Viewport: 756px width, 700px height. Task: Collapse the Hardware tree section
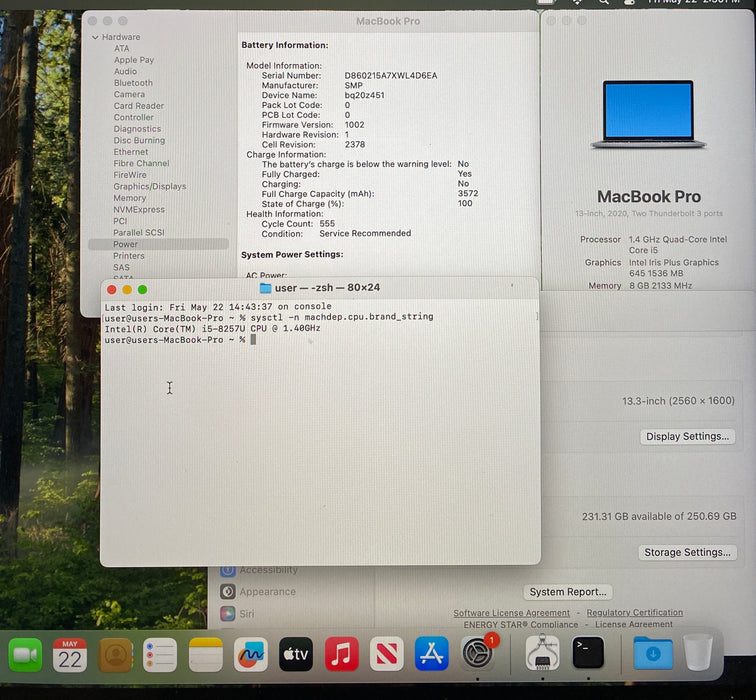95,37
